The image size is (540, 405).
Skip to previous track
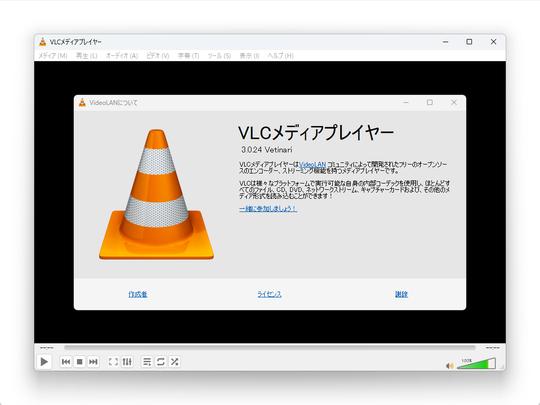pyautogui.click(x=66, y=362)
